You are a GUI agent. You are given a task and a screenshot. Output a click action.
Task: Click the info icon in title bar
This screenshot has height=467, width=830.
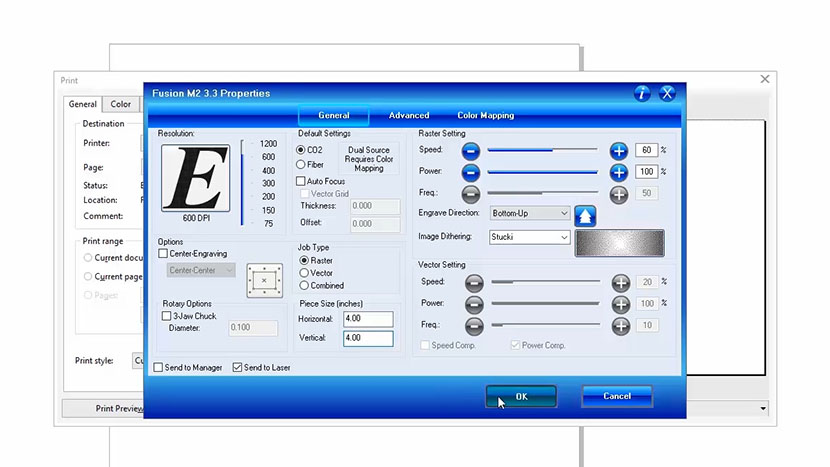(x=642, y=93)
